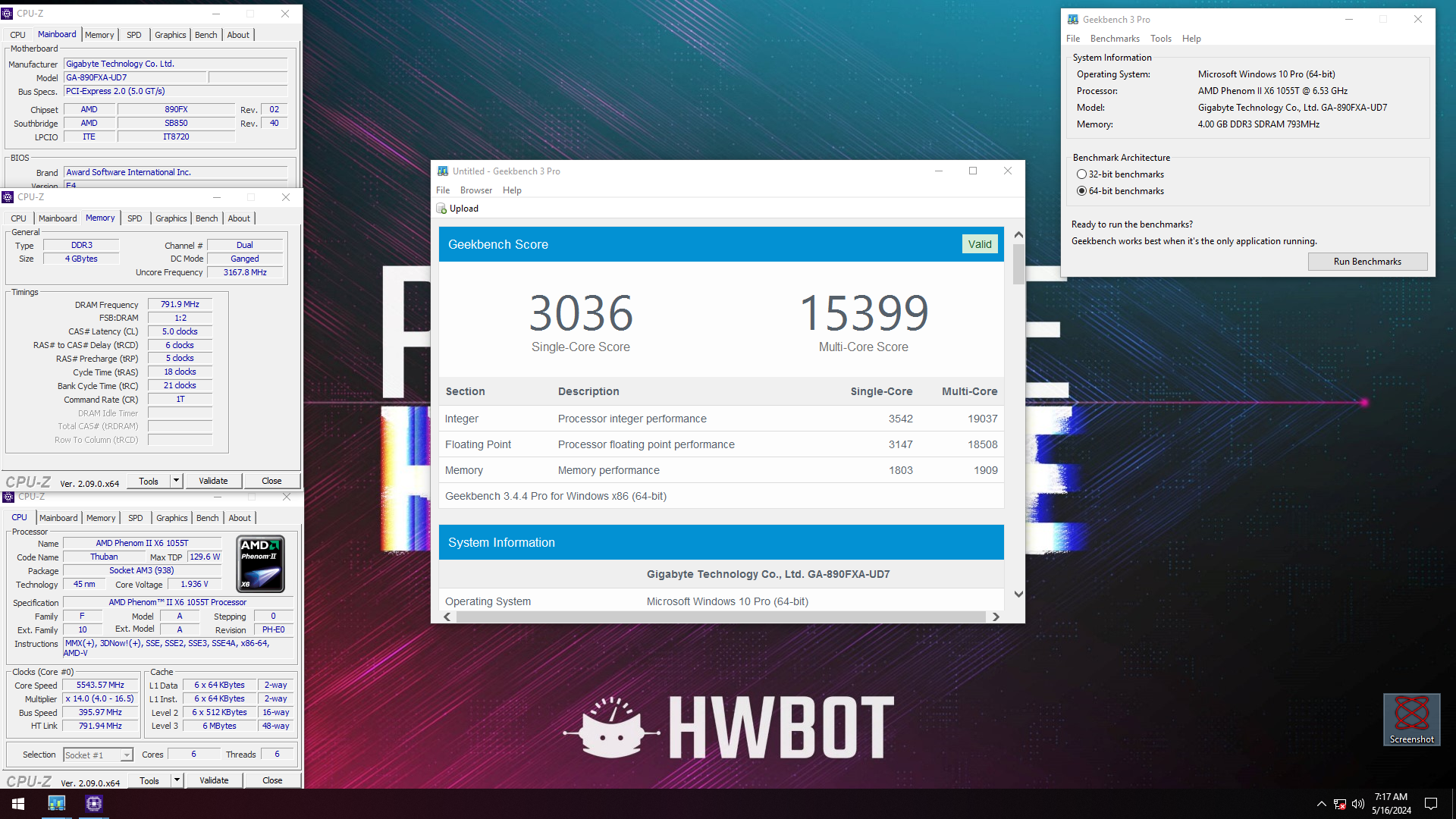Click the AMD Phenom II processor logo
The width and height of the screenshot is (1456, 819).
[x=261, y=563]
